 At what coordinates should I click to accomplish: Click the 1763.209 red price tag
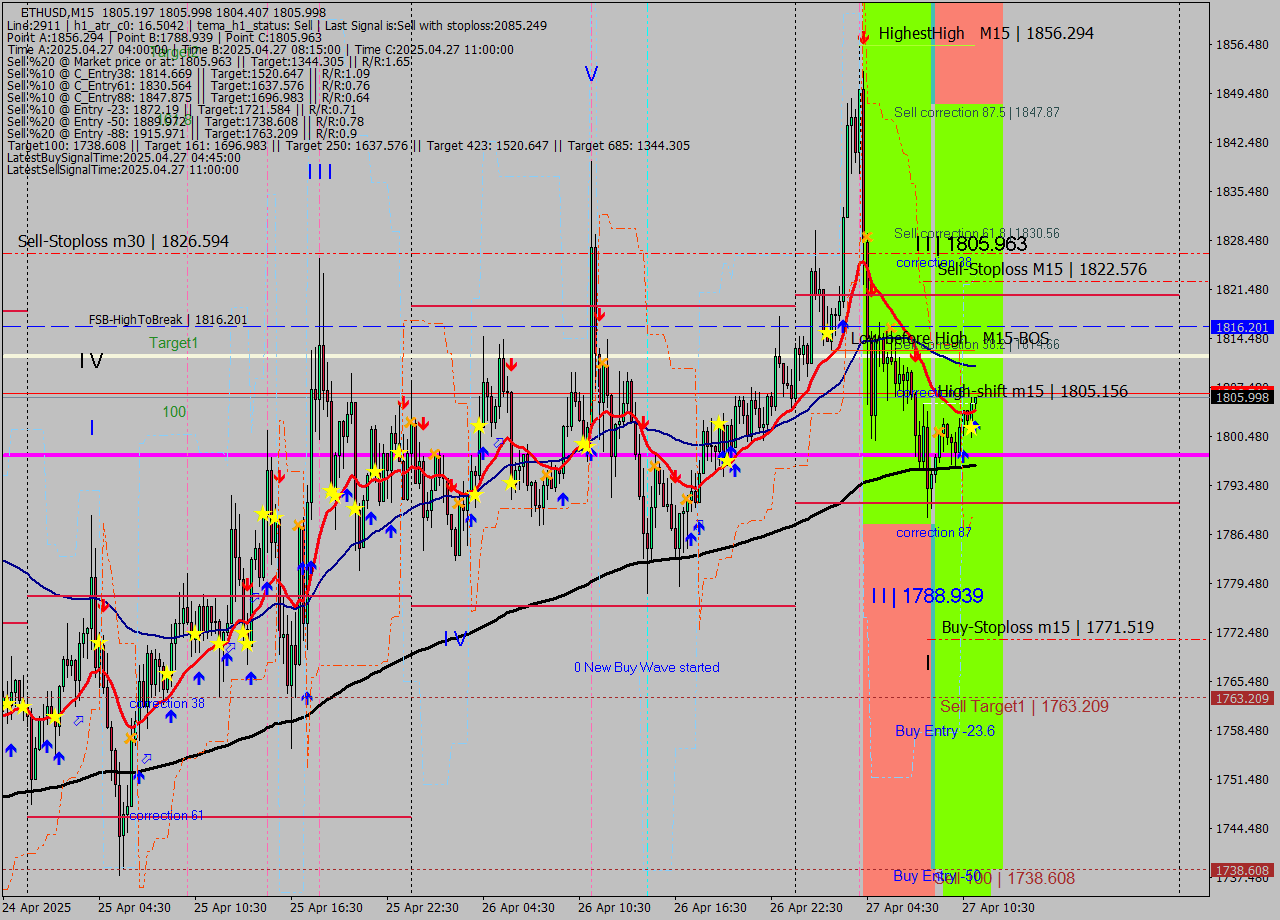coord(1240,698)
